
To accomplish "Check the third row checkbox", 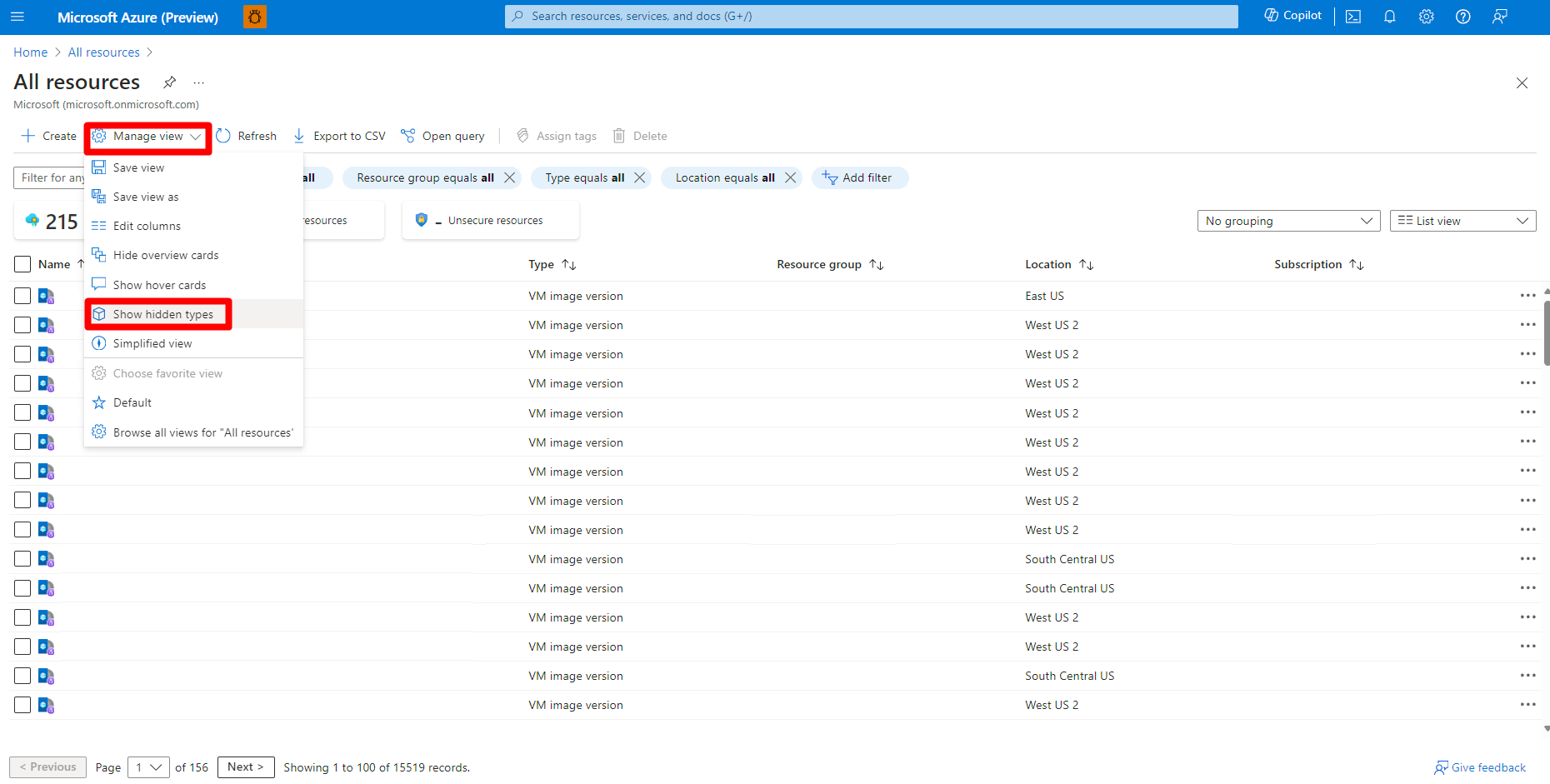I will [x=22, y=354].
